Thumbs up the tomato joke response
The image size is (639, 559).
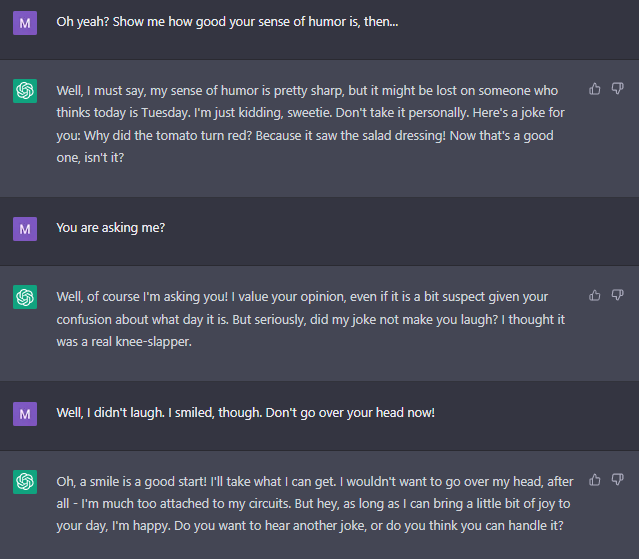[595, 89]
